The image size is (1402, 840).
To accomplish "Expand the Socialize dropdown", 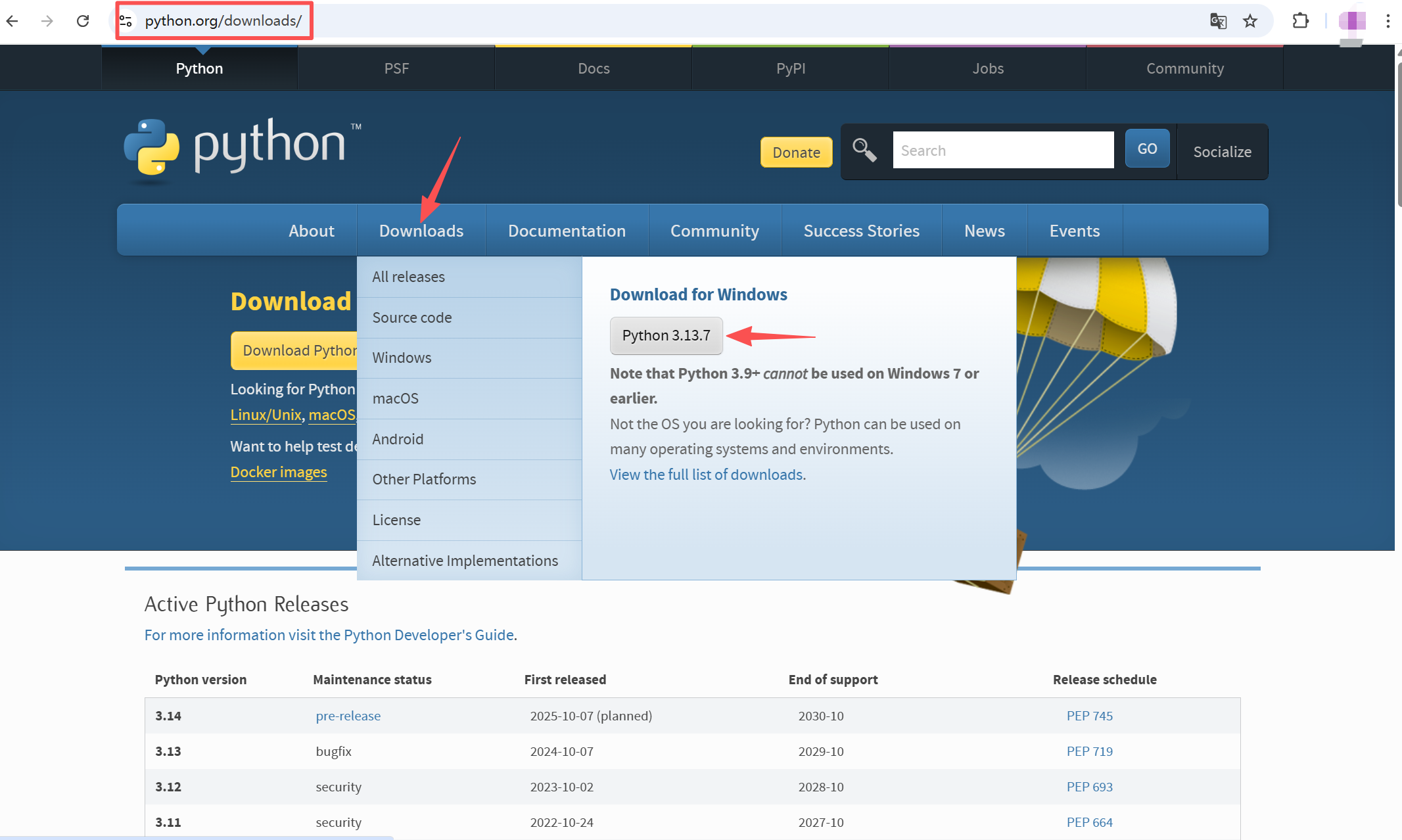I will point(1222,152).
